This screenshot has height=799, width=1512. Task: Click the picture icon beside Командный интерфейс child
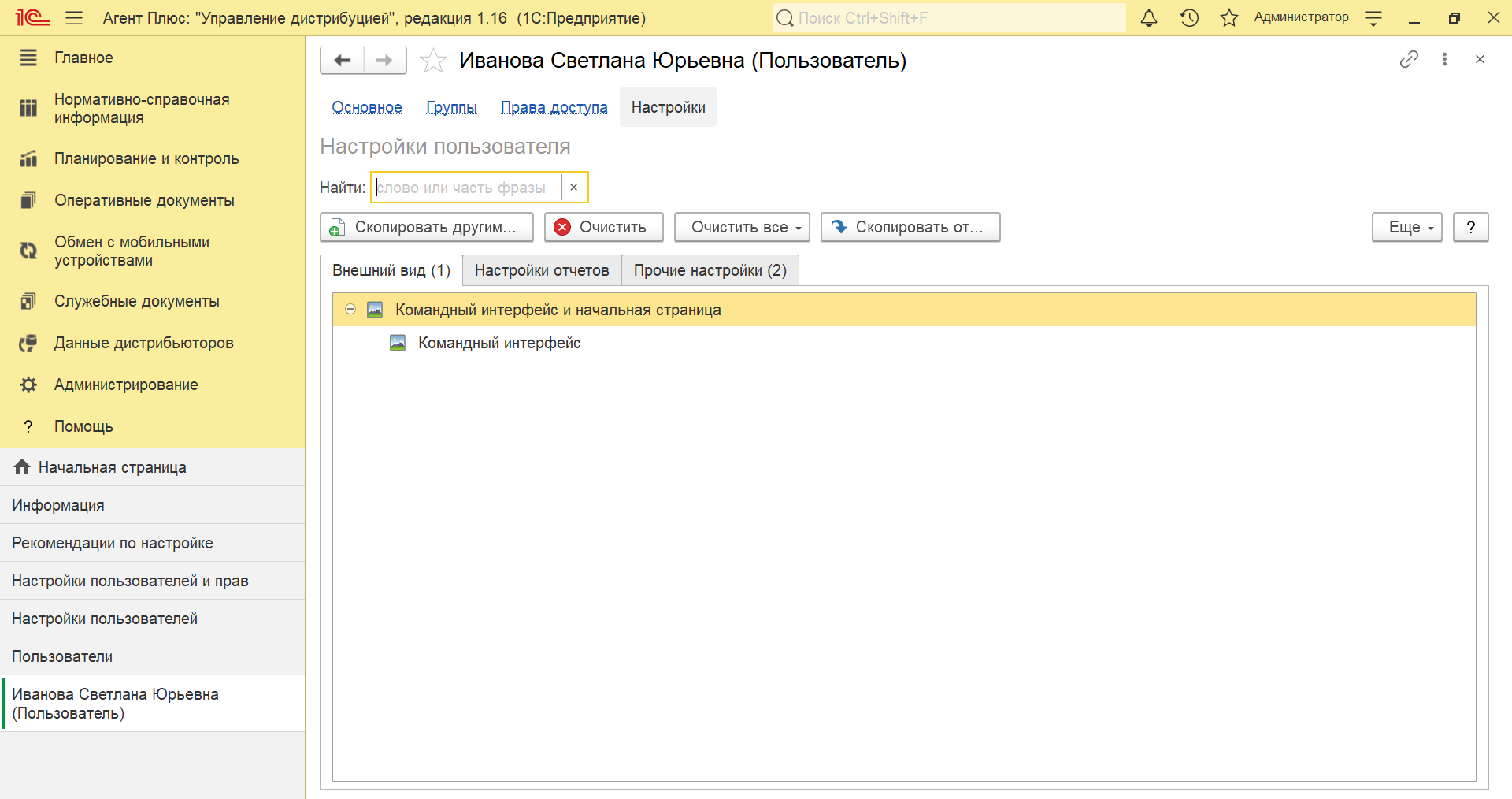[x=398, y=343]
